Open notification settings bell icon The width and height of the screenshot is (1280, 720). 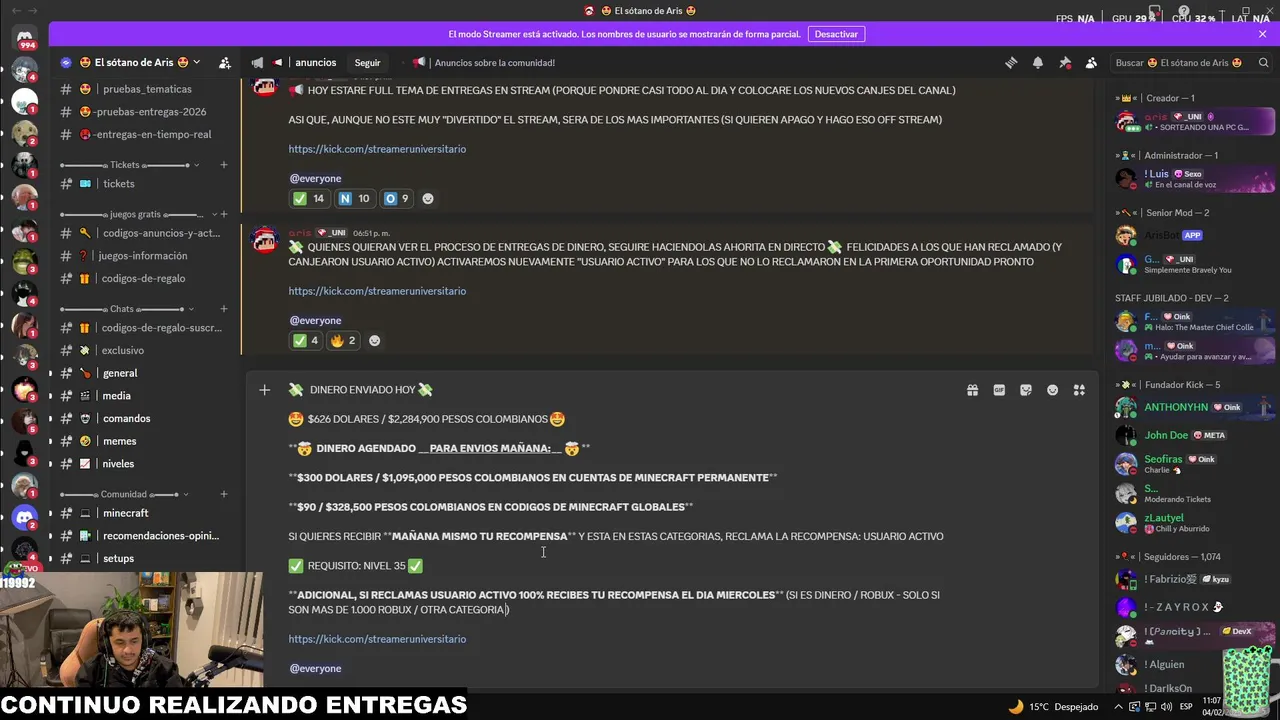(1038, 62)
